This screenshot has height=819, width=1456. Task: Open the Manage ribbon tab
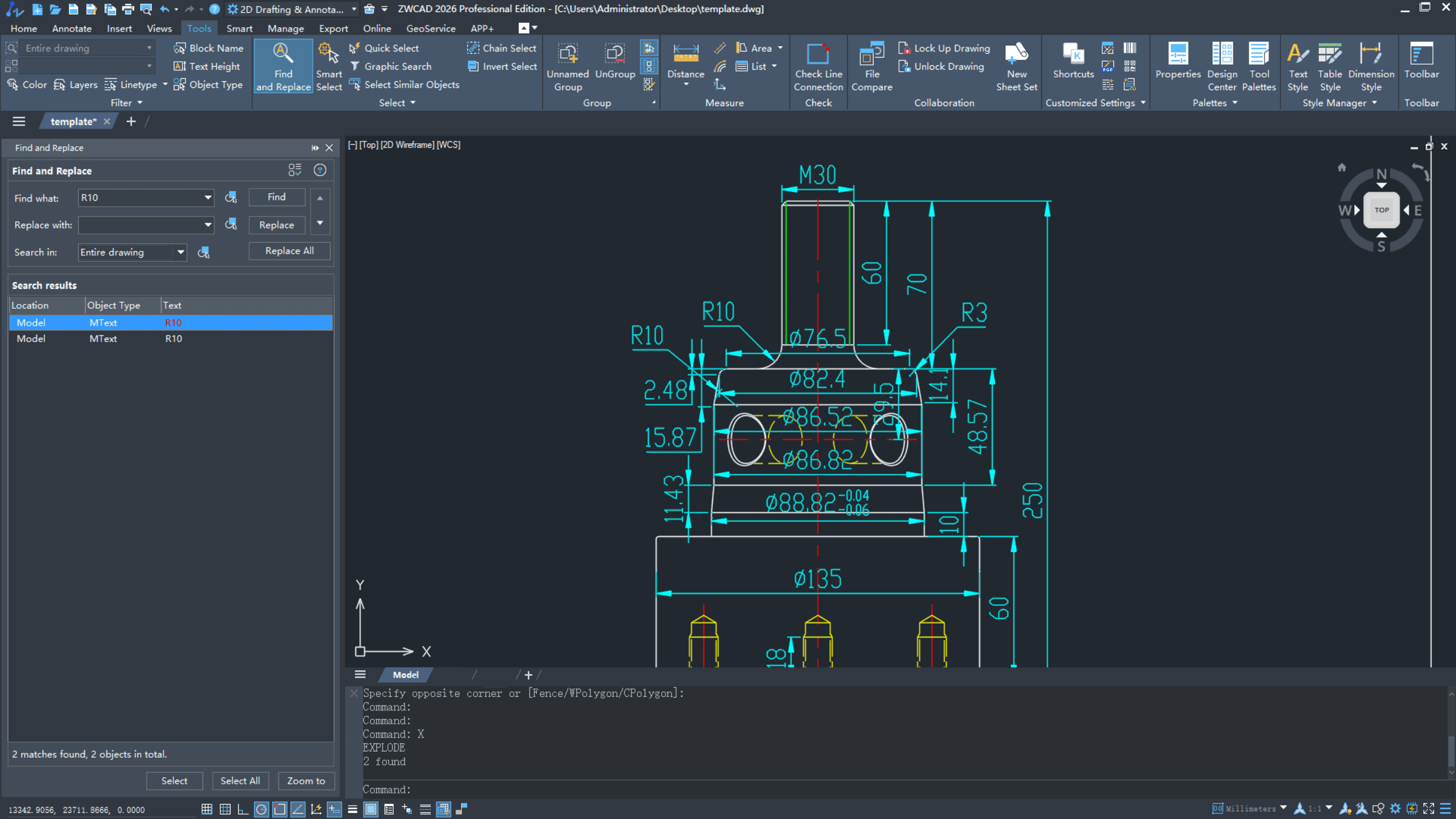point(285,29)
